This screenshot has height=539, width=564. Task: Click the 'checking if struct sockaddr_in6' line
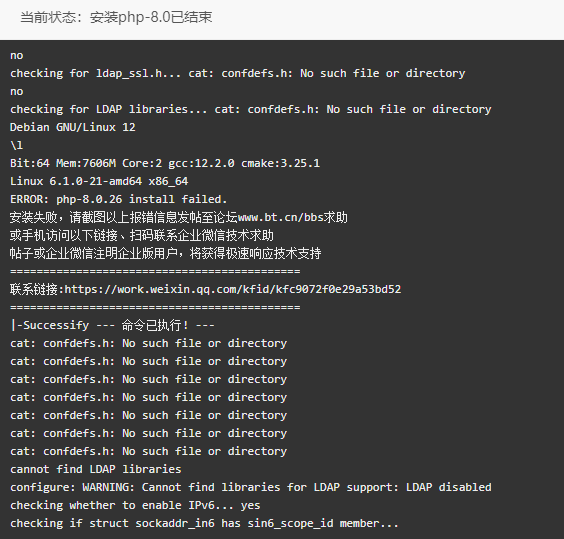coord(204,523)
